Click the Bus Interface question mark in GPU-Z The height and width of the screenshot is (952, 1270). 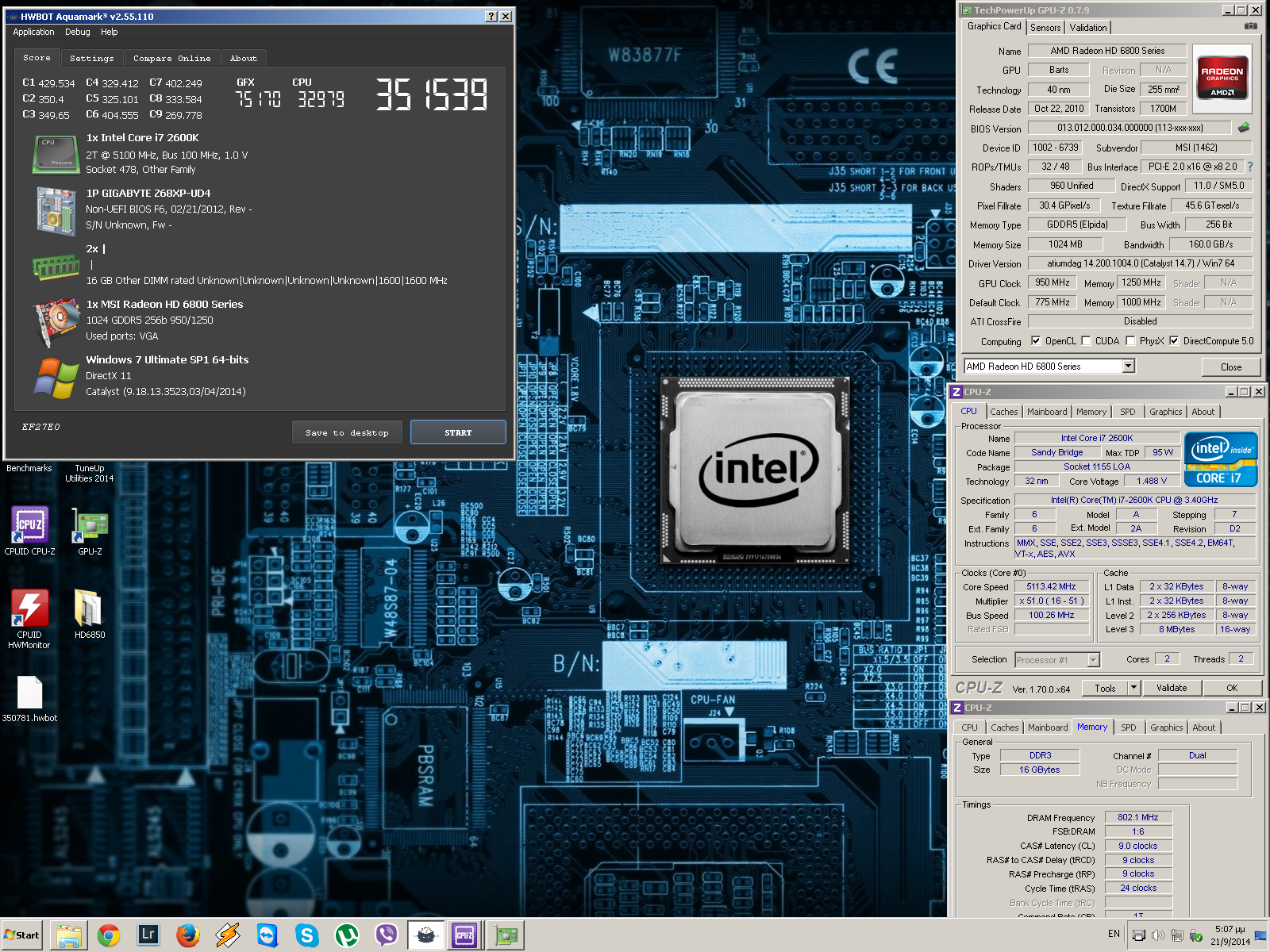point(1250,167)
